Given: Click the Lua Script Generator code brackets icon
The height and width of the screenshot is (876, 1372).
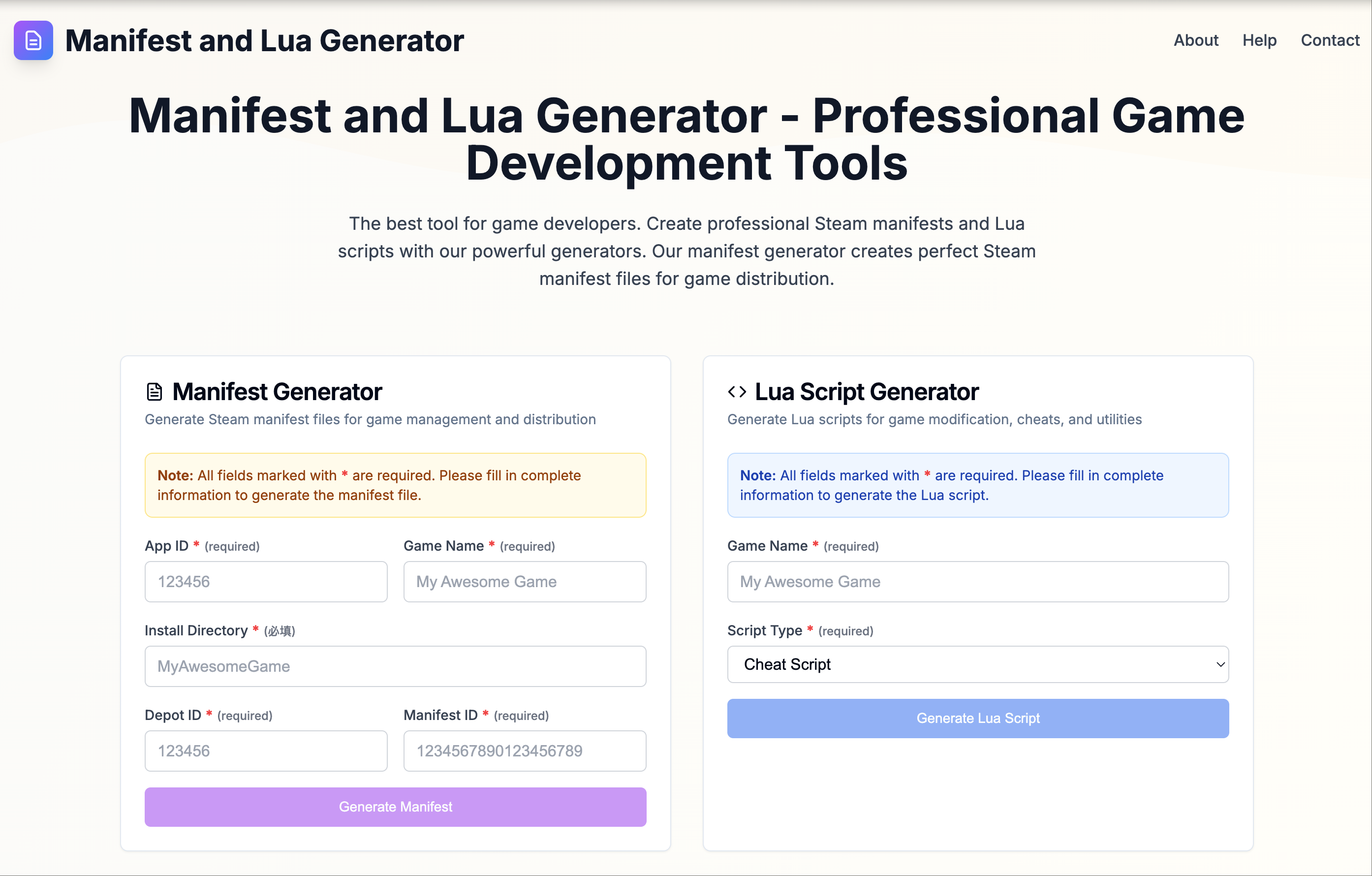Looking at the screenshot, I should click(737, 392).
